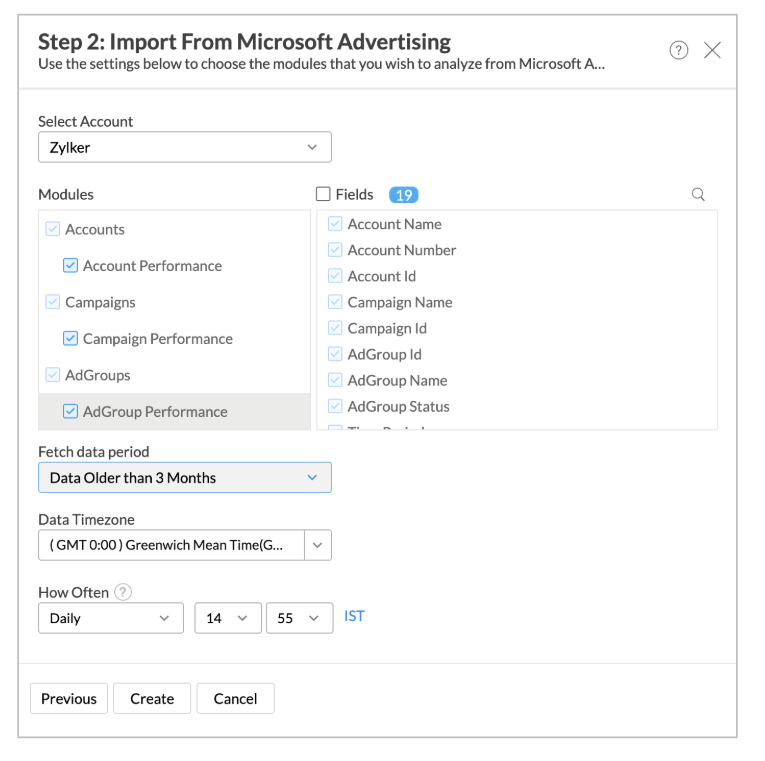
Task: Click the Create button
Action: pos(152,699)
